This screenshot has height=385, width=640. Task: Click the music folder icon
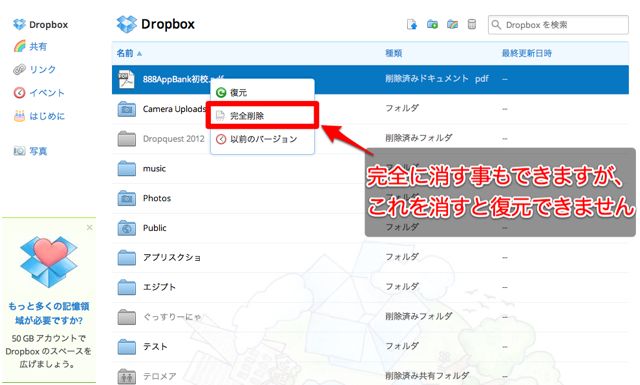tap(127, 168)
